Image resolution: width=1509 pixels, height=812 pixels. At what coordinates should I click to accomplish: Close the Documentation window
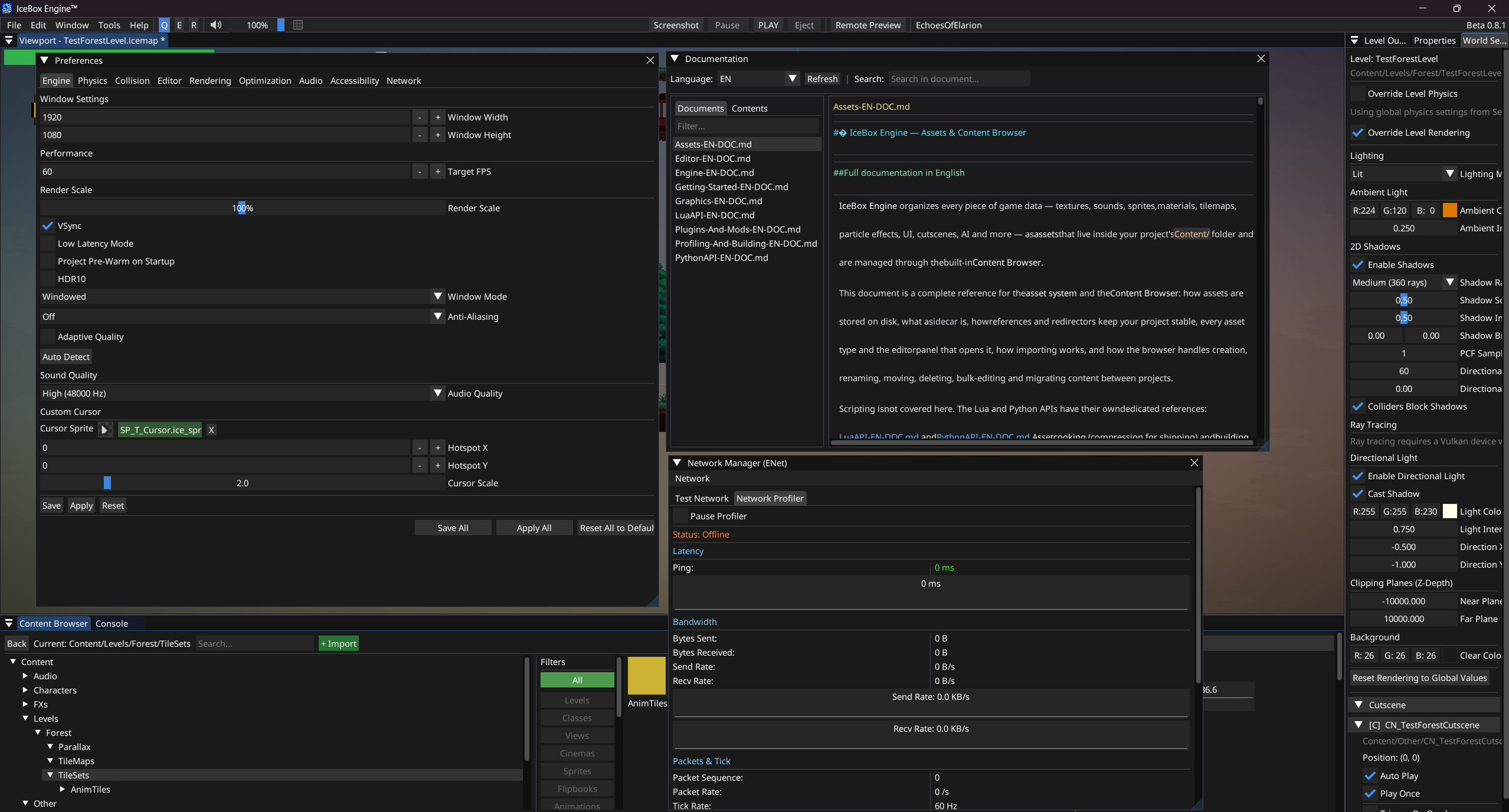pos(1261,58)
